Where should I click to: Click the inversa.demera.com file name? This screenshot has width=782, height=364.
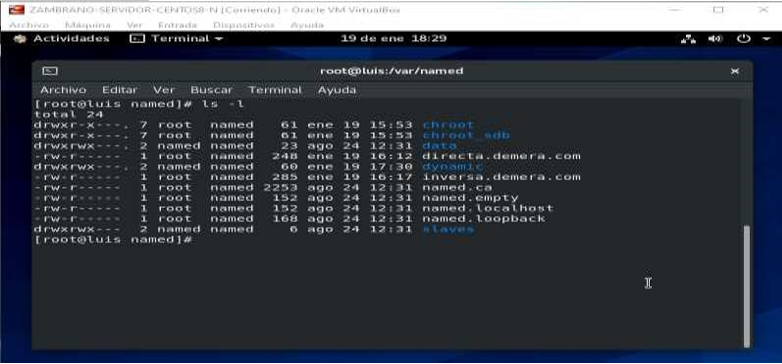tap(501, 177)
